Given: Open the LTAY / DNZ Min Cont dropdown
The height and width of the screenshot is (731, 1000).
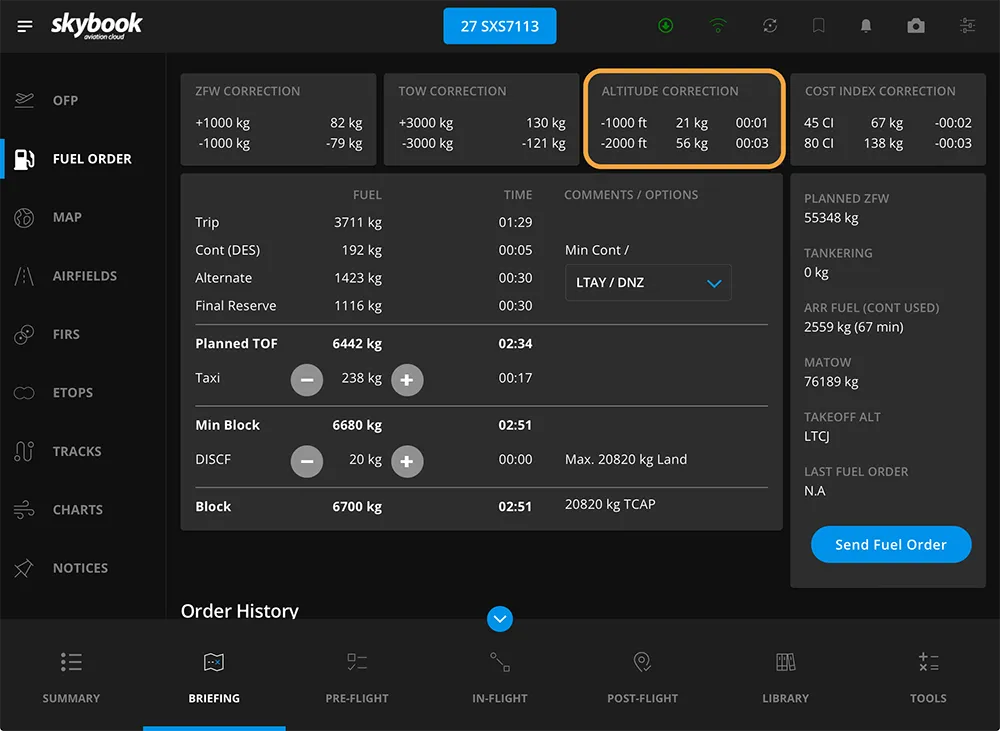Looking at the screenshot, I should (x=648, y=283).
